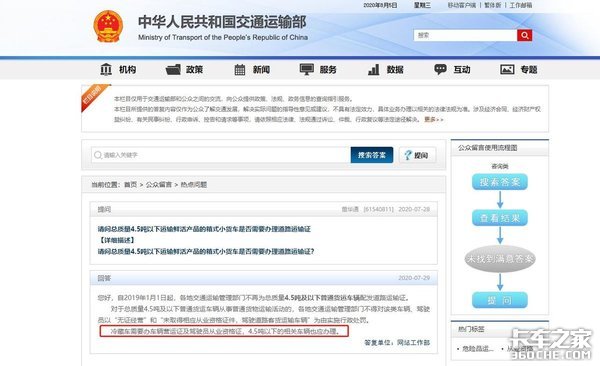This screenshot has width=600, height=366.
Task: Click the top date 2020年8月5日
Action: [x=380, y=5]
